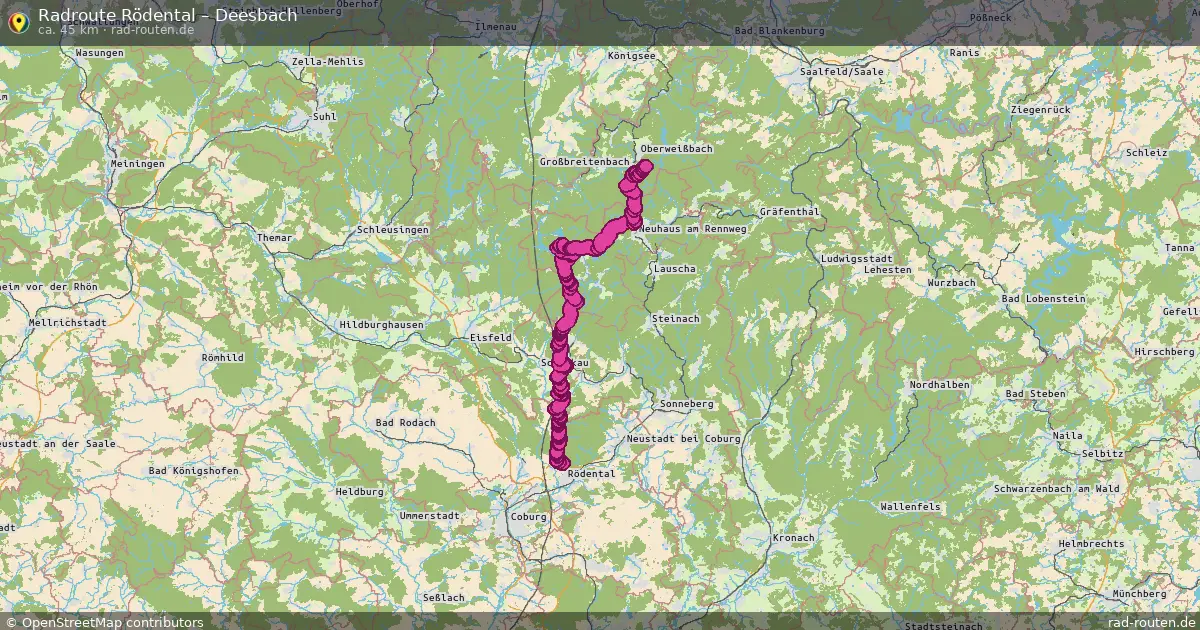Click the Ziegenrück label
The image size is (1200, 630).
pos(1040,109)
